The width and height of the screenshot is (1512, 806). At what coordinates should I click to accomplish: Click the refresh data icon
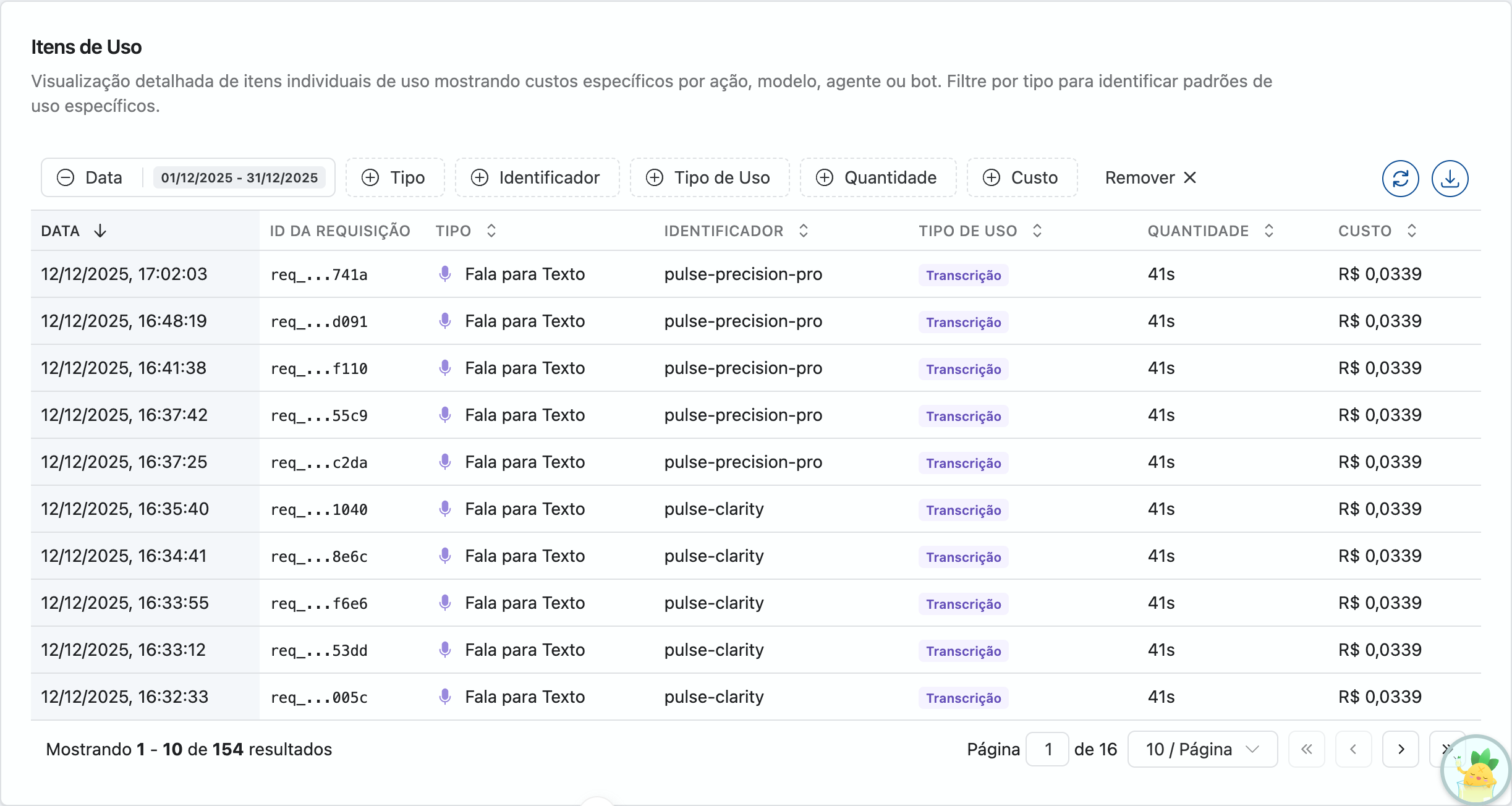[x=1400, y=179]
